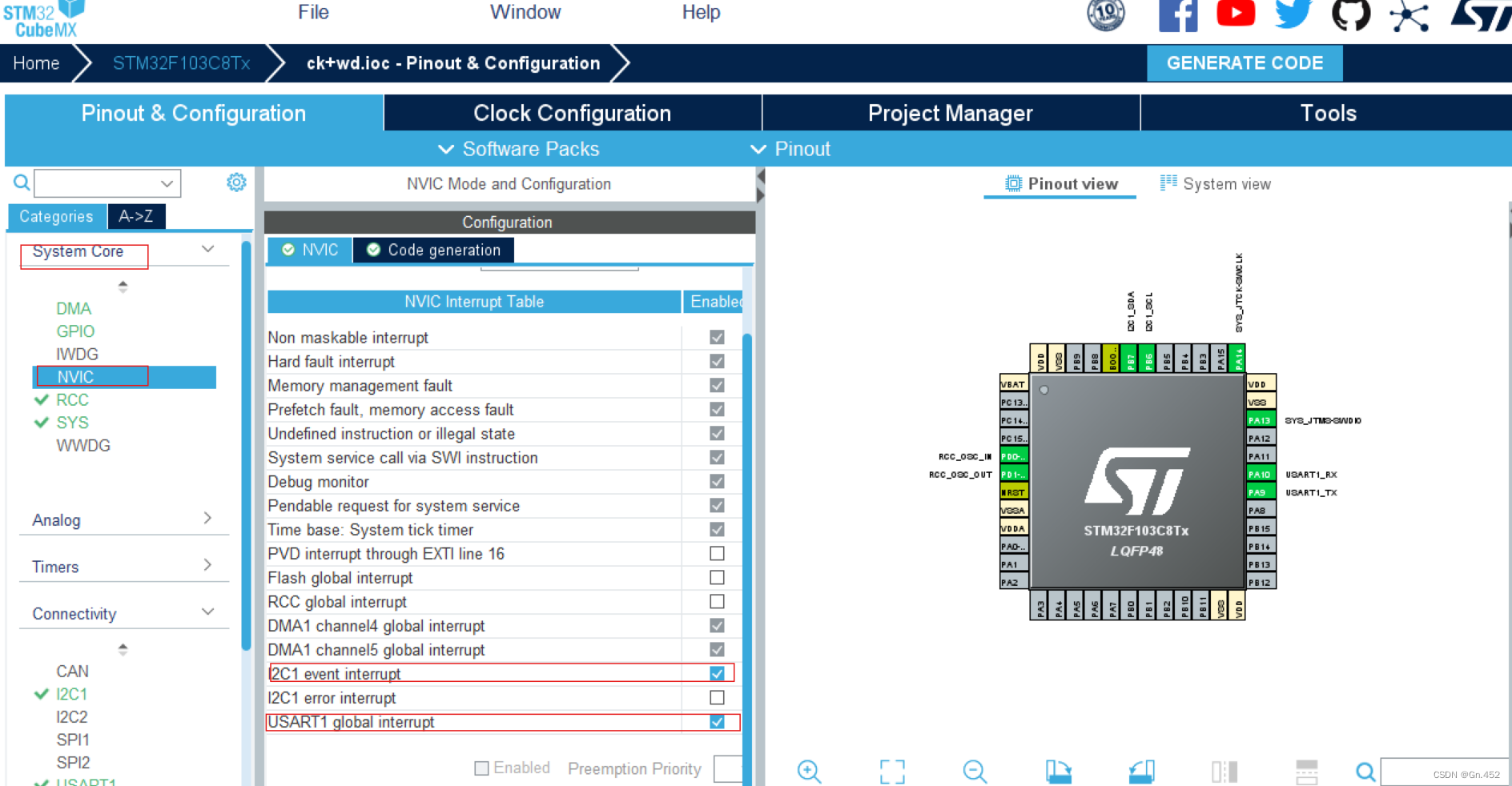This screenshot has width=1512, height=786.
Task: Click the ST community network icon
Action: coord(1409,15)
